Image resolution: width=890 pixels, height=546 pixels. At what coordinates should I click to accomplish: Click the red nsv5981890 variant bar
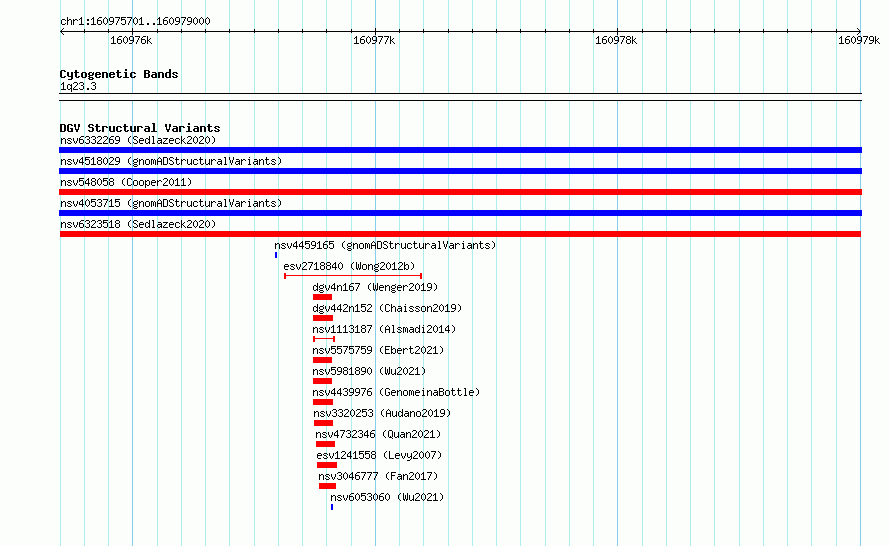point(322,381)
